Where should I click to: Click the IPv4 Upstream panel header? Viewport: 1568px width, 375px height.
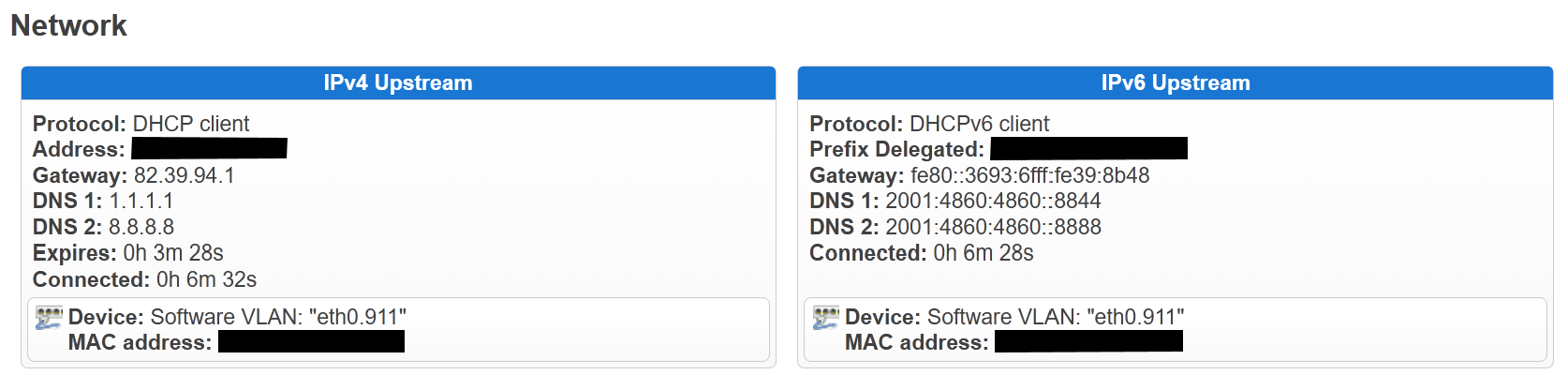398,82
